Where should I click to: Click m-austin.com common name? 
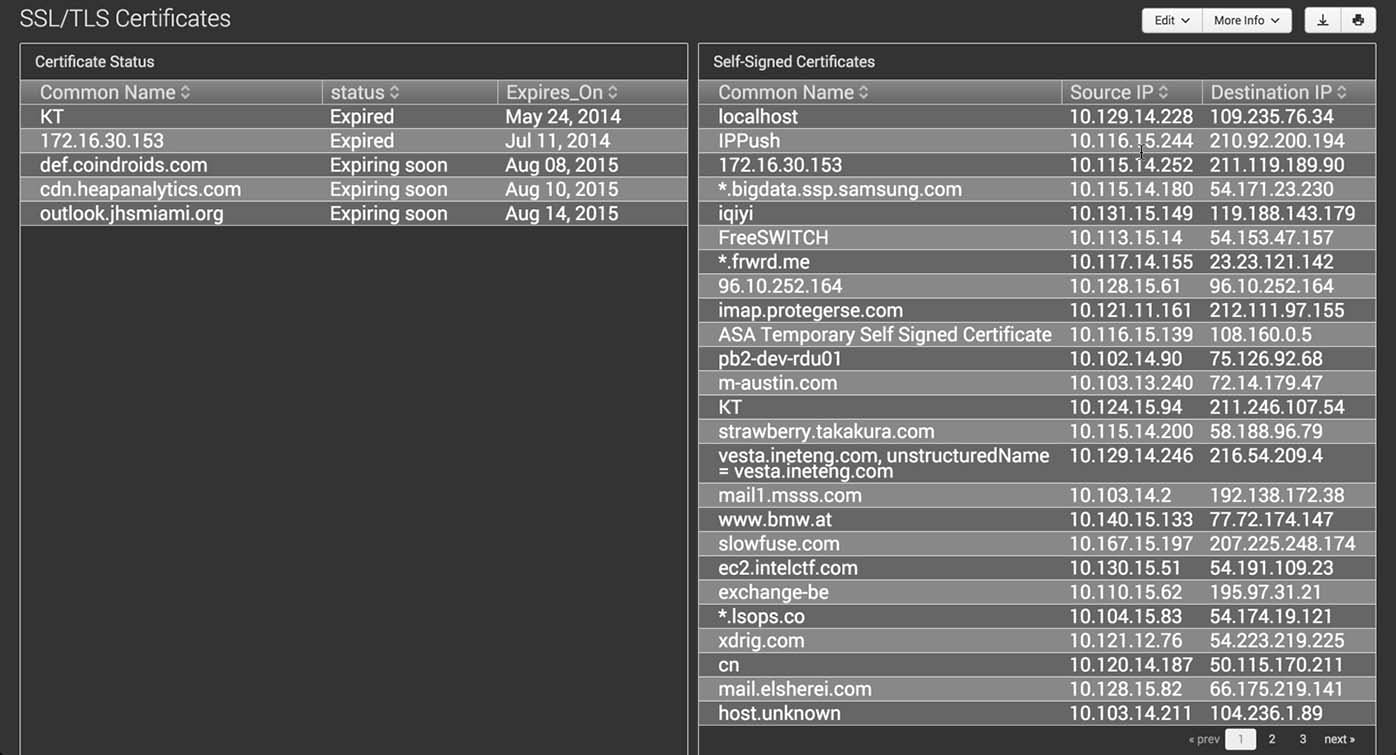(x=777, y=383)
